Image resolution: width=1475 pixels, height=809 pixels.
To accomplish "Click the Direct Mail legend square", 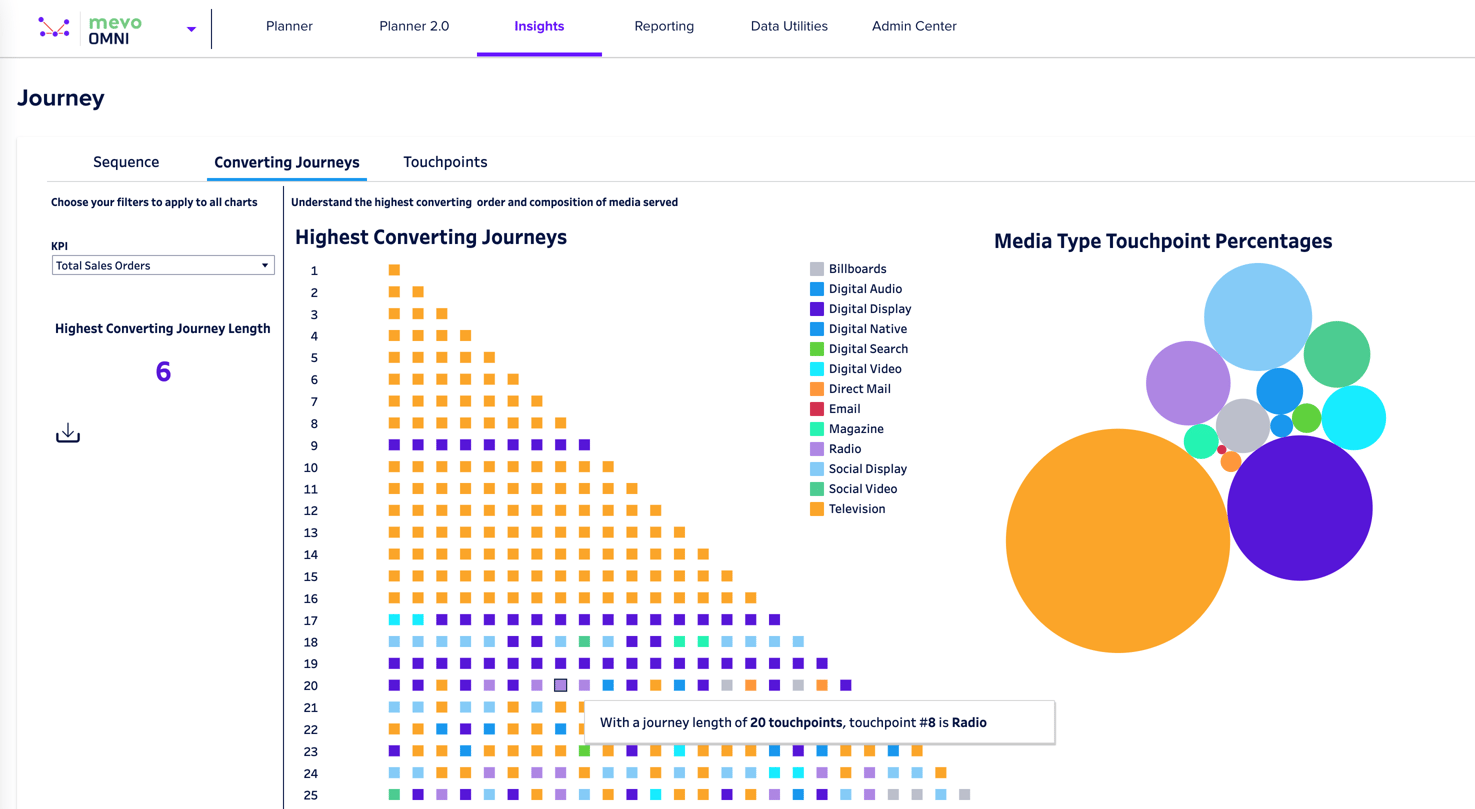I will [x=816, y=388].
